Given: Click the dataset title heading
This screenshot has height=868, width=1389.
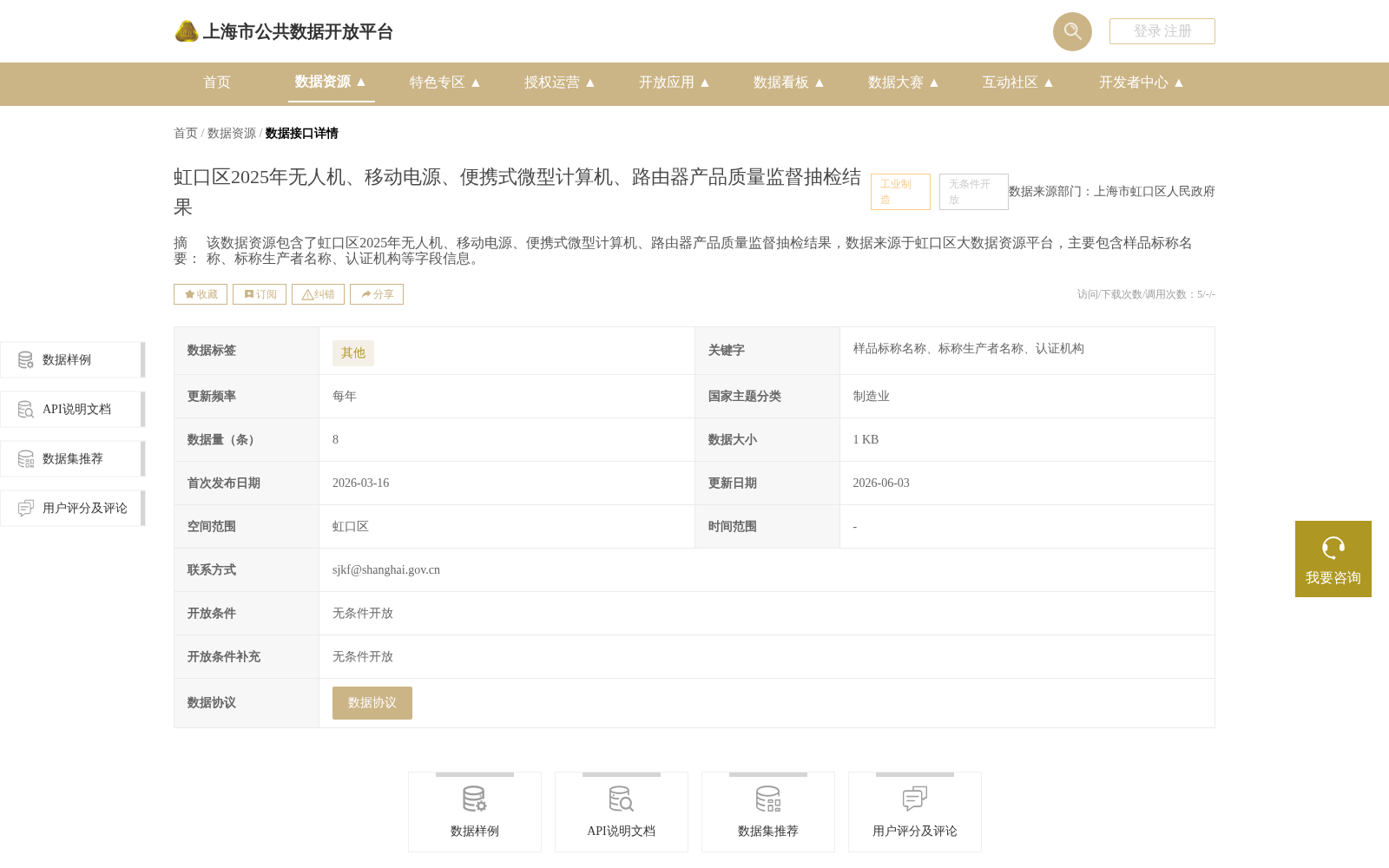Looking at the screenshot, I should (x=517, y=192).
